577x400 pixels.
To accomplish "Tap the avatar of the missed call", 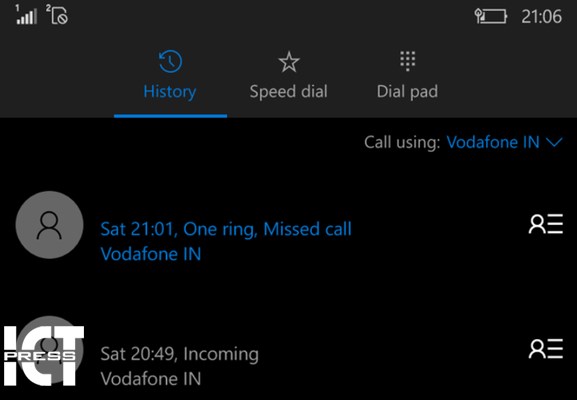I will (x=49, y=225).
